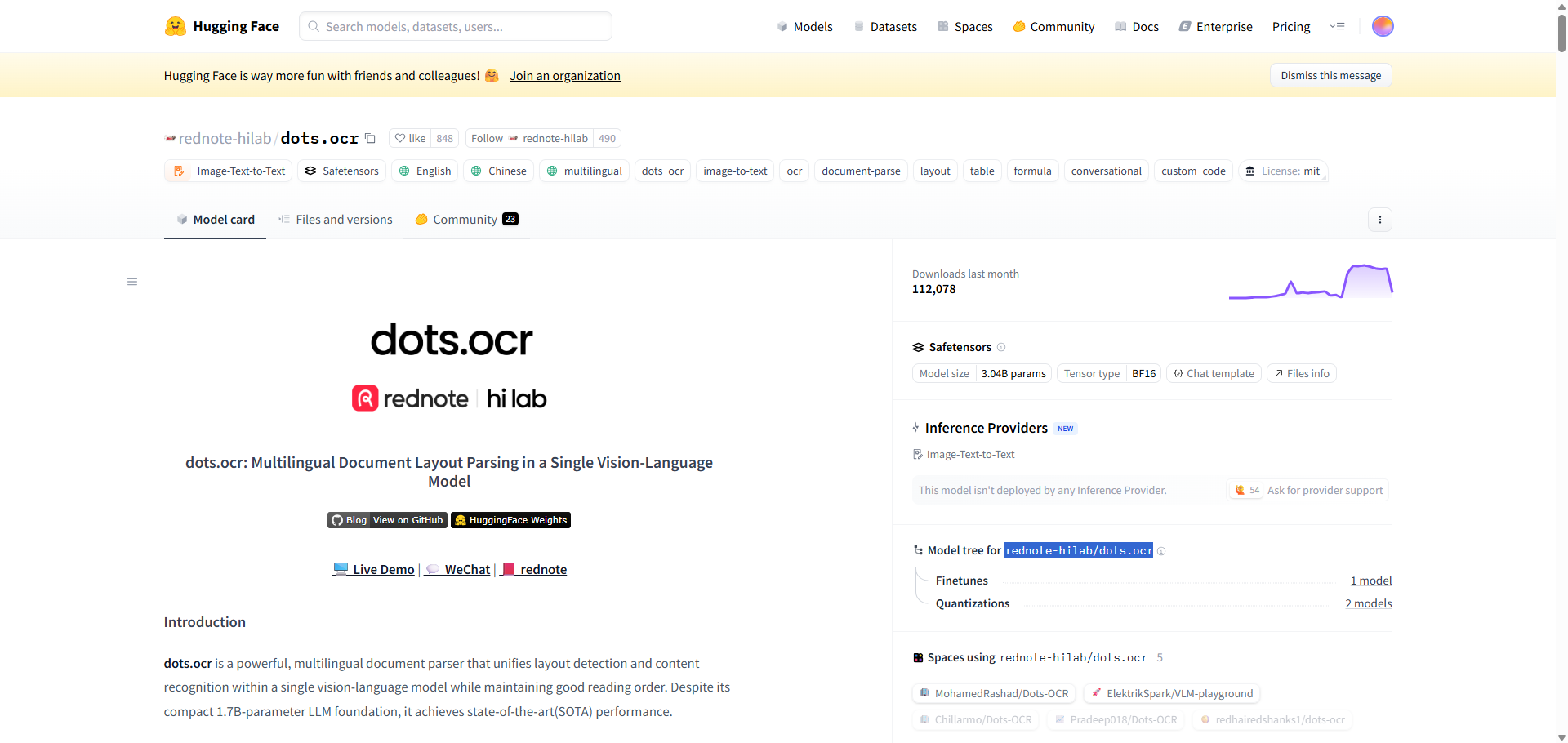Viewport: 1568px width, 743px height.
Task: Click View on GitHub badge
Action: click(408, 520)
